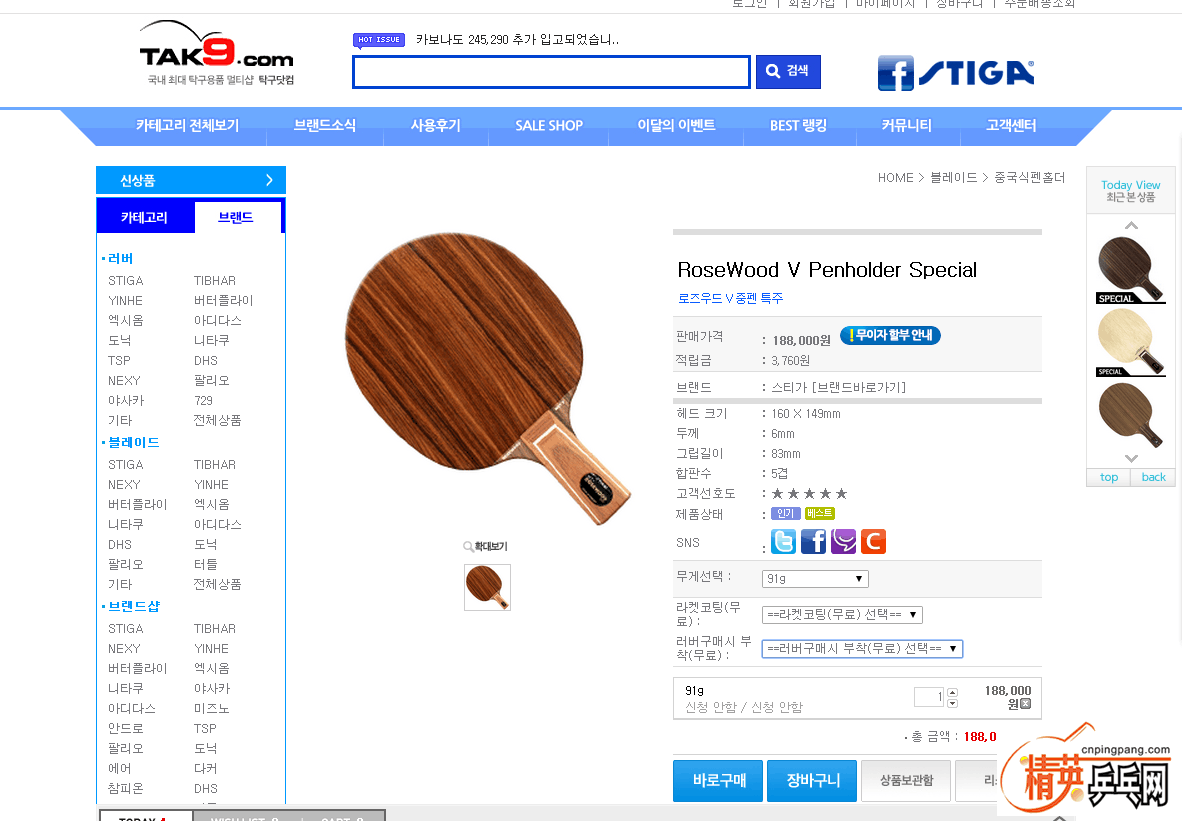Open the STIGA Facebook banner
The width and height of the screenshot is (1182, 821).
[x=956, y=73]
